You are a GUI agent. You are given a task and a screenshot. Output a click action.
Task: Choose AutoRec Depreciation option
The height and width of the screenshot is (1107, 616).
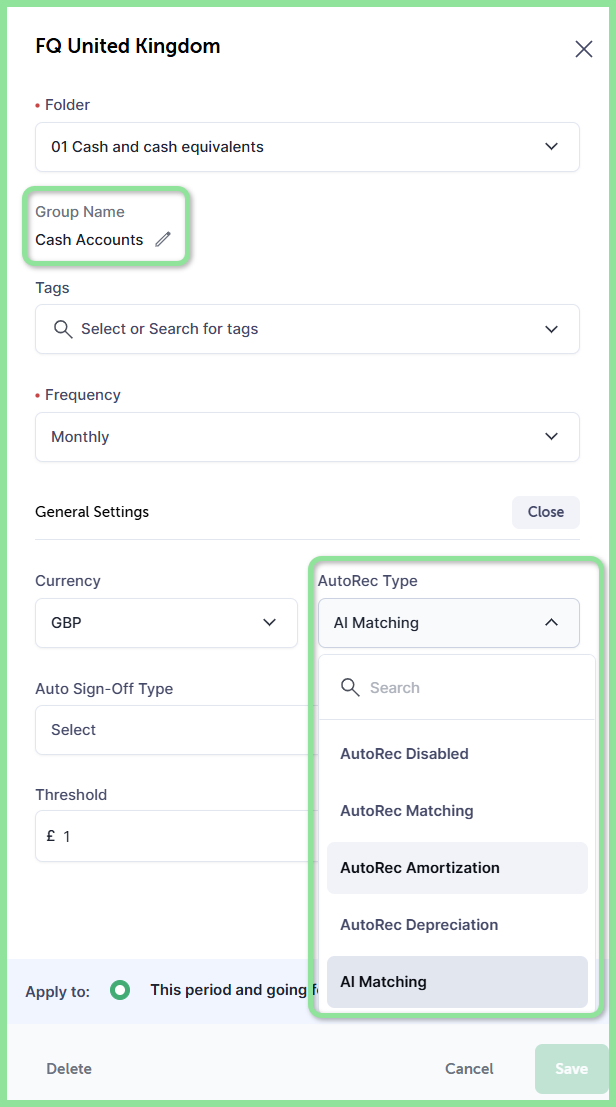click(457, 925)
